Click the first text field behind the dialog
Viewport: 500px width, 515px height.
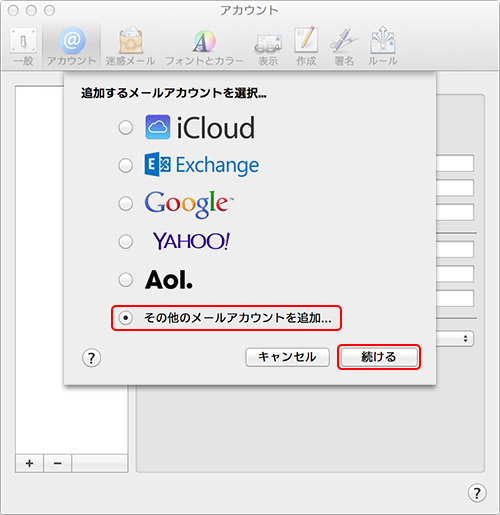point(455,163)
